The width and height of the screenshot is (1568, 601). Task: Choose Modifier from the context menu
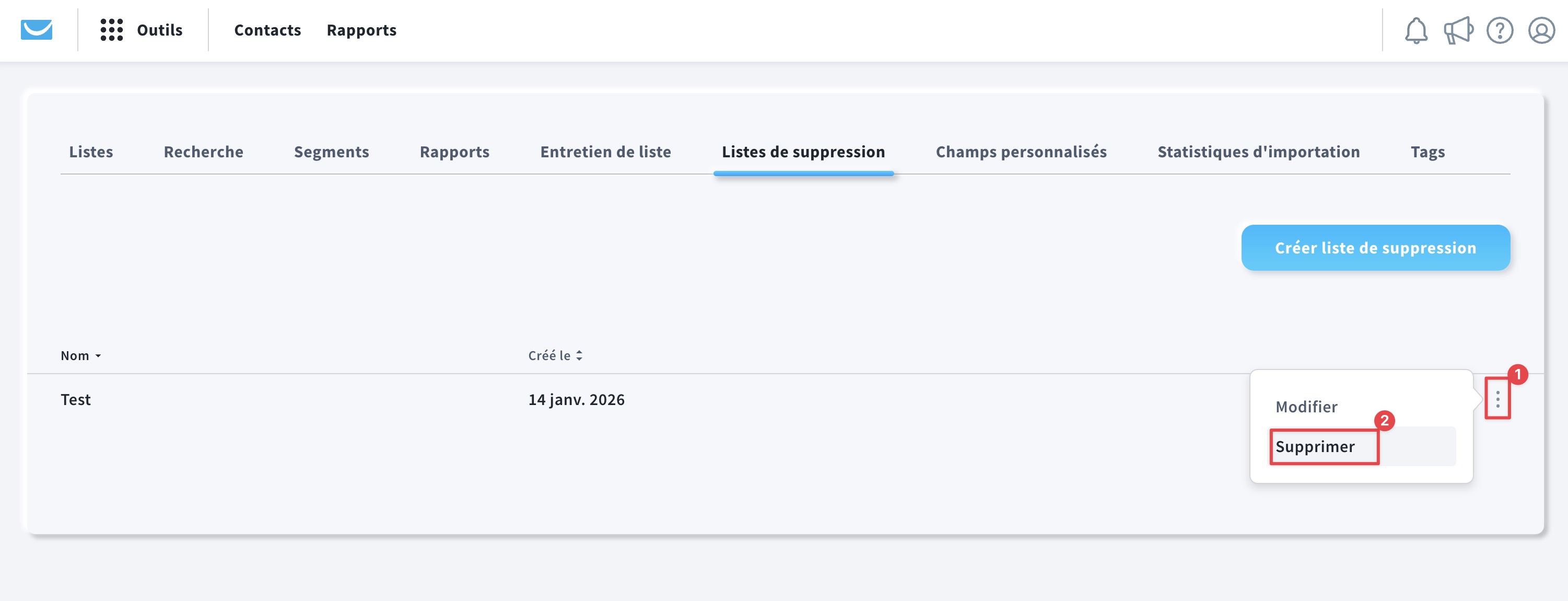pyautogui.click(x=1306, y=407)
